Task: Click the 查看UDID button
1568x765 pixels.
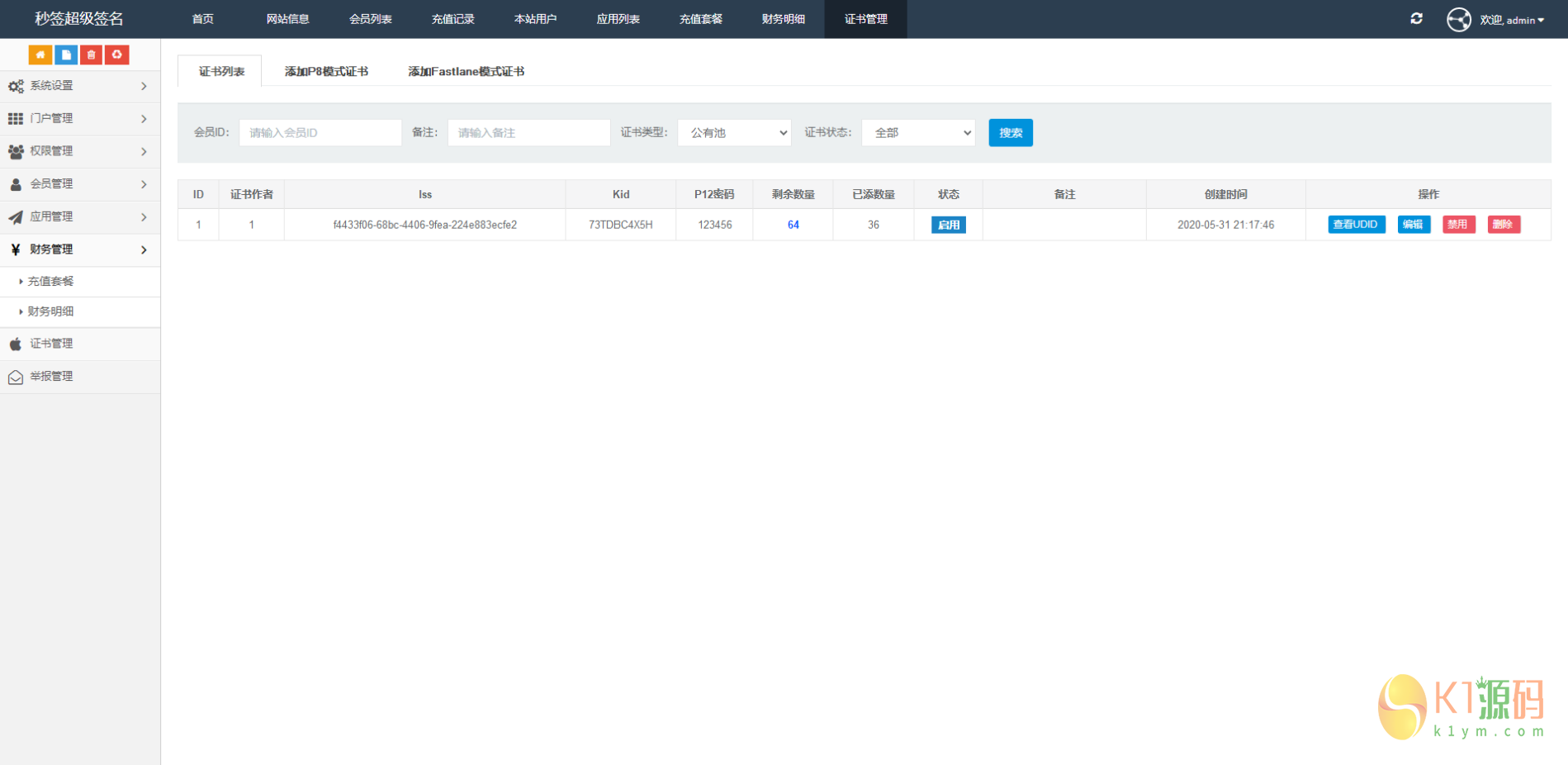Action: (x=1356, y=225)
